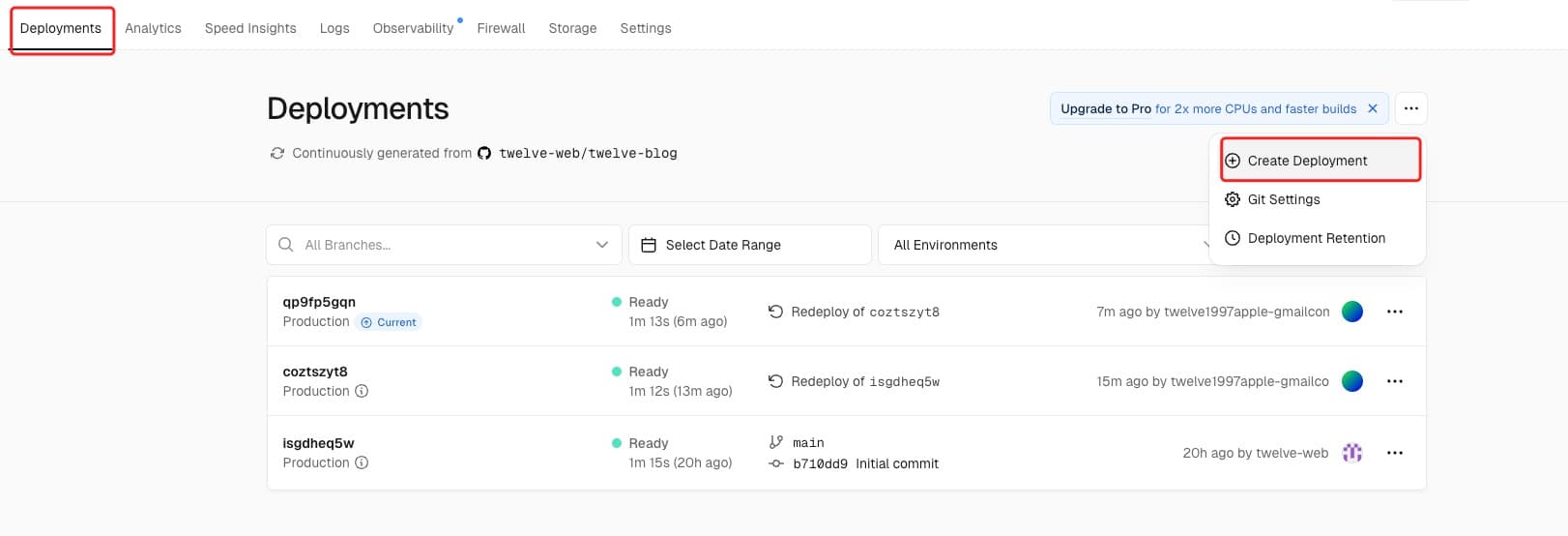
Task: Click 7m ago by twelve1997apple text
Action: coord(1213,312)
